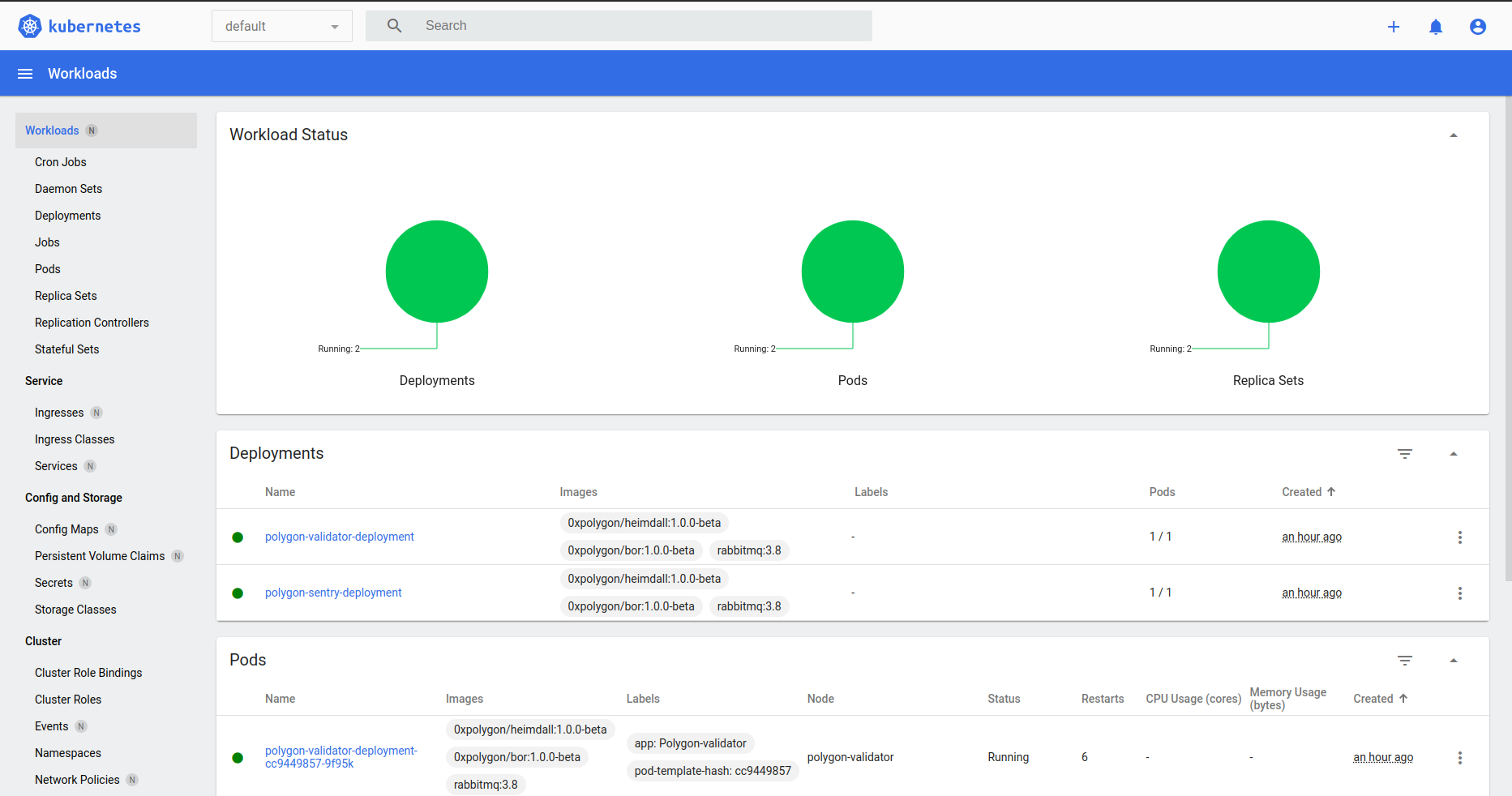The width and height of the screenshot is (1512, 796).
Task: Click the Kubernetes logo icon
Action: click(x=30, y=26)
